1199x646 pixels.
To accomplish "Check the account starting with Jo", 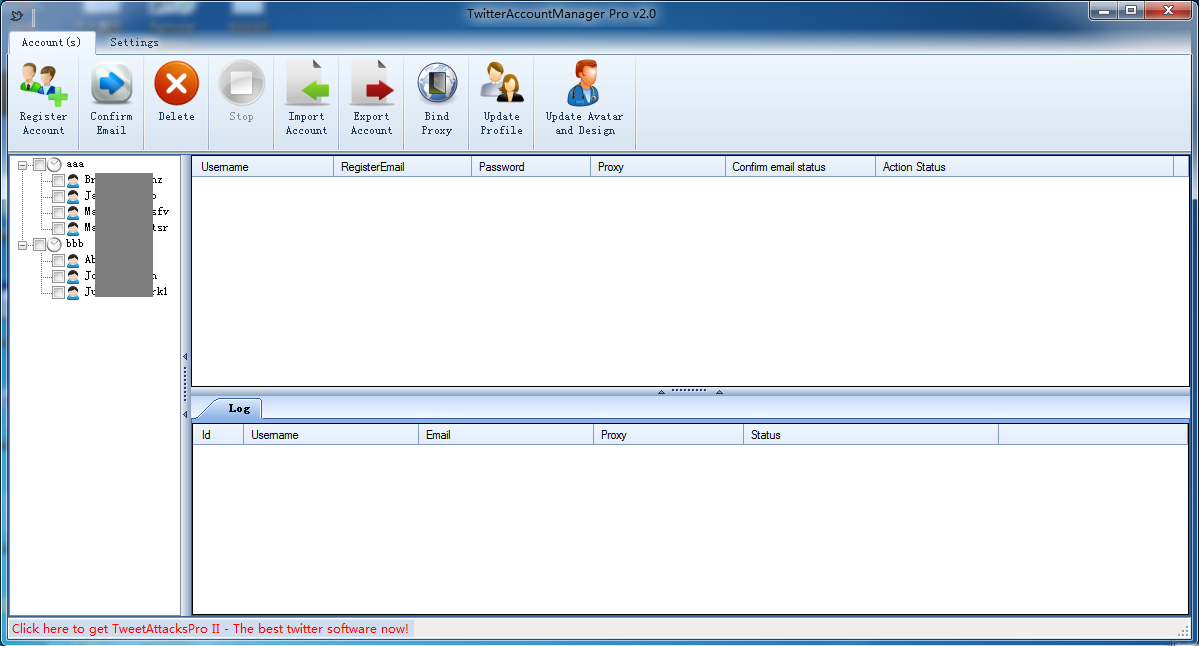I will coord(58,277).
